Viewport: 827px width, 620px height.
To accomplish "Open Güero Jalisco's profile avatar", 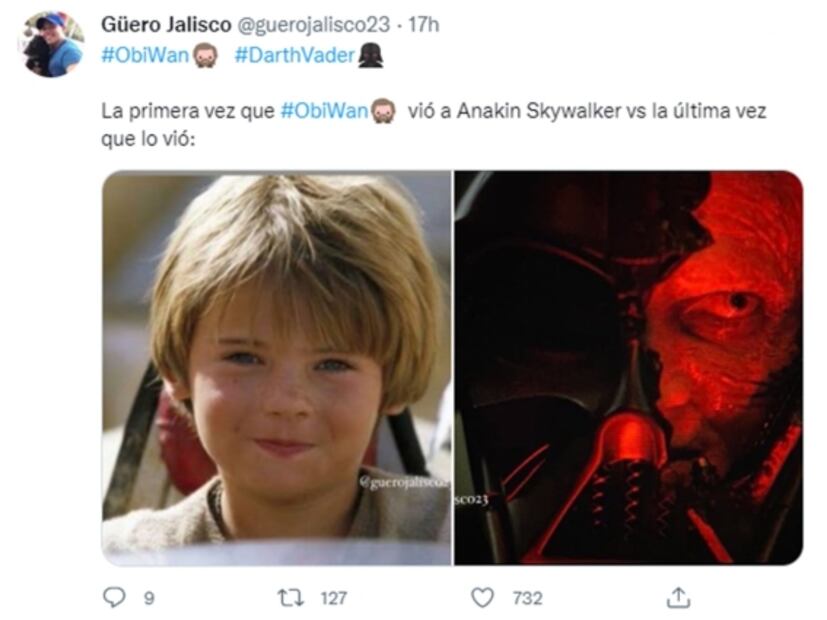I will click(x=51, y=44).
